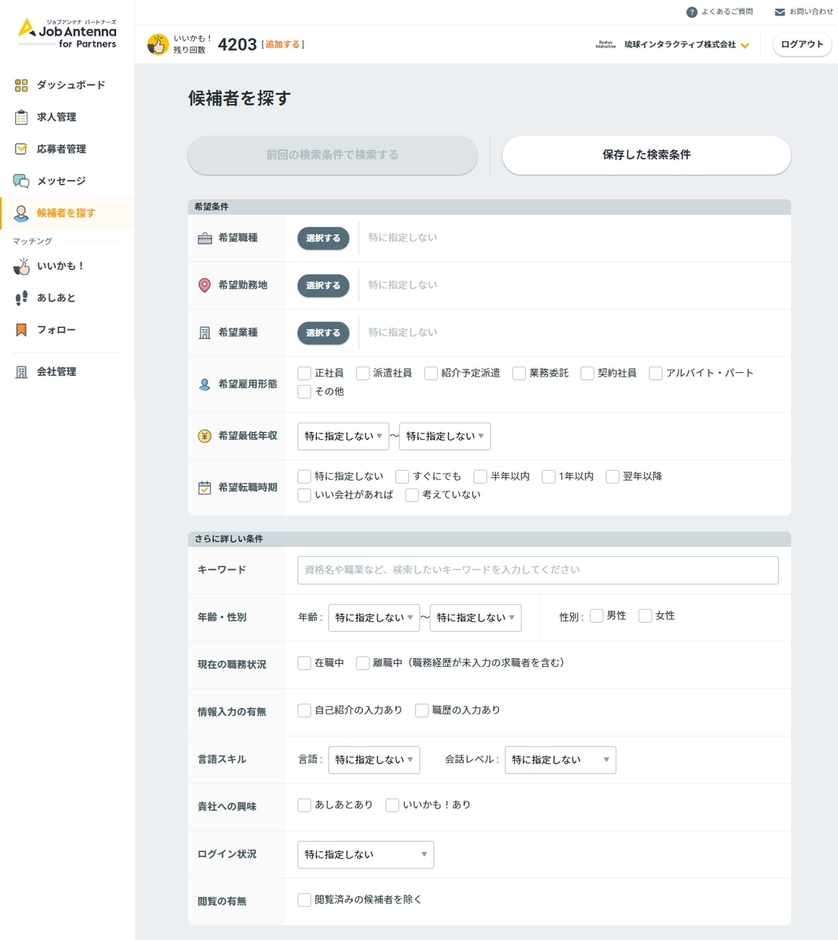This screenshot has height=940, width=838.
Task: Open the ログイン状況 dropdown
Action: pyautogui.click(x=365, y=854)
